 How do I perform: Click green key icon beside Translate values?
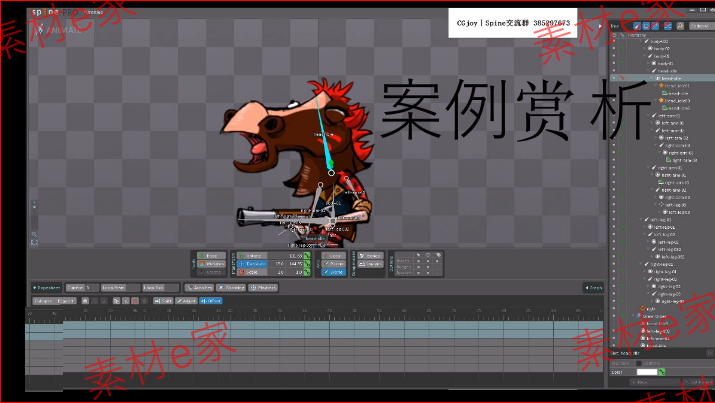(x=307, y=264)
